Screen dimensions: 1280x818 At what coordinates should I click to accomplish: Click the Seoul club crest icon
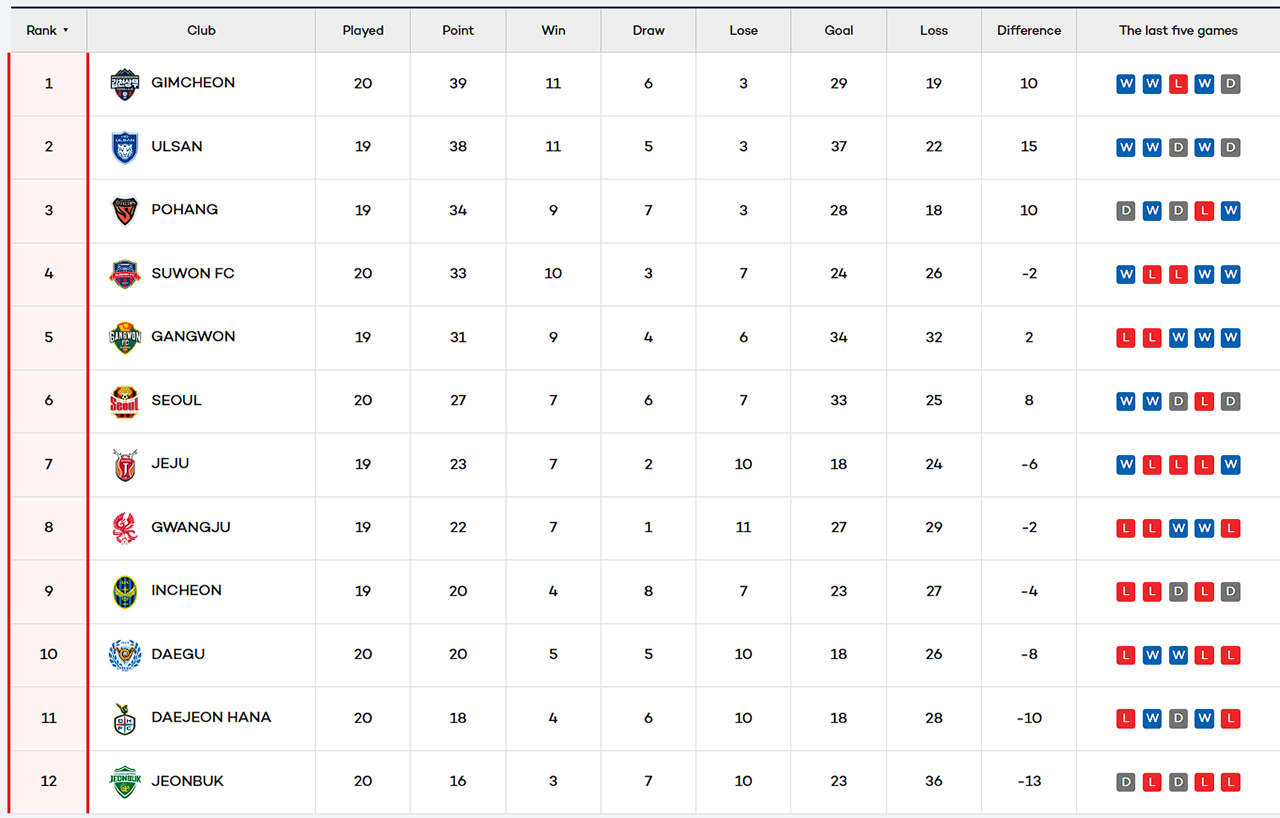click(x=125, y=401)
